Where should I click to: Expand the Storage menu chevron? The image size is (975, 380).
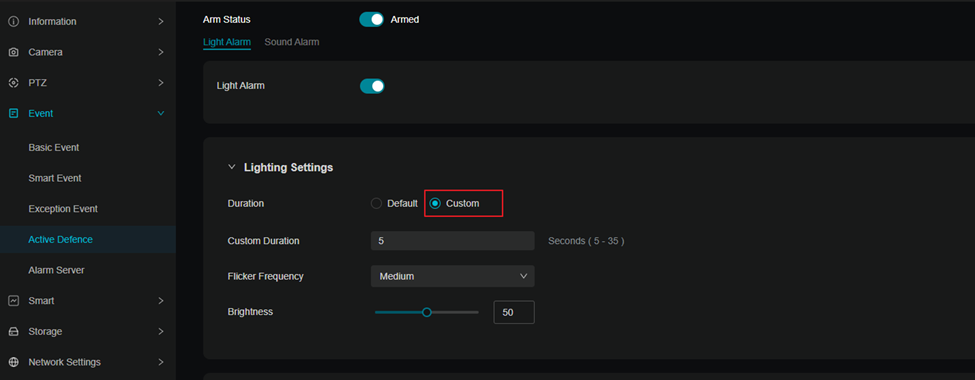tap(161, 331)
